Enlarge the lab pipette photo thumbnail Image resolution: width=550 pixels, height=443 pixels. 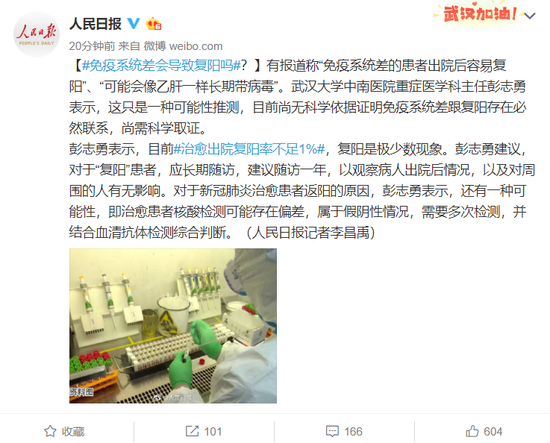pos(173,325)
